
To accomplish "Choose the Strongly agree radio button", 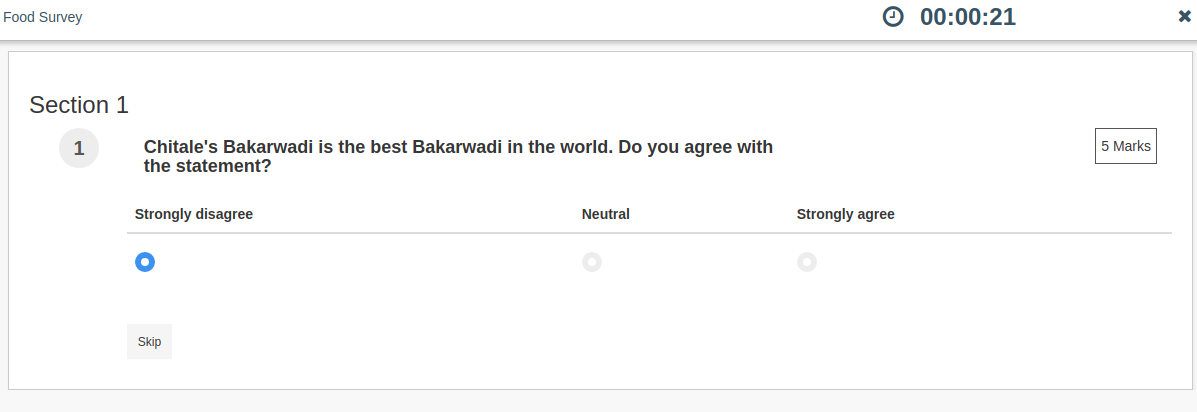I will (807, 262).
